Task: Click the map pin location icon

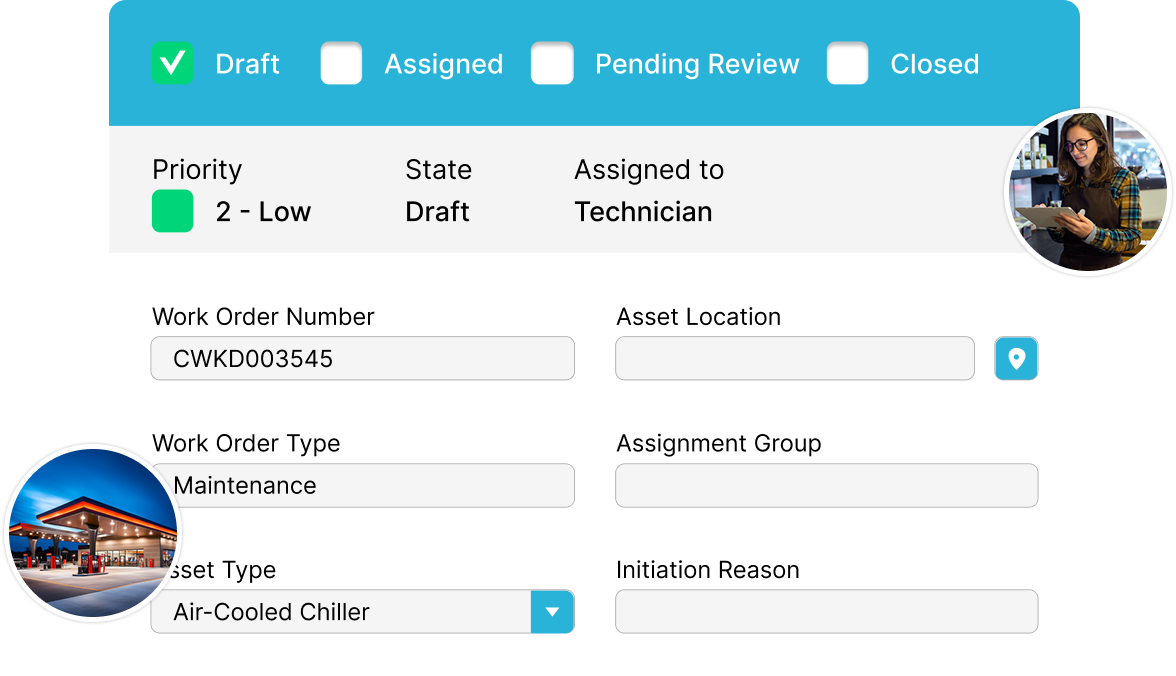Action: pyautogui.click(x=1016, y=359)
